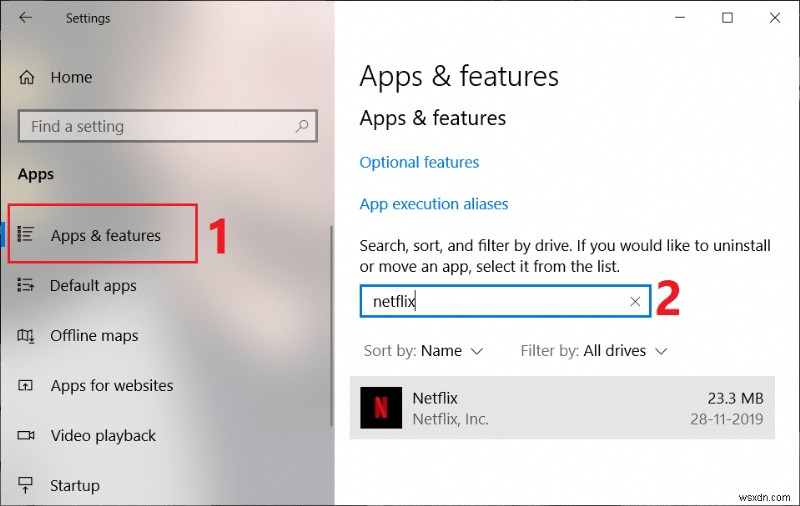This screenshot has height=506, width=800.
Task: Go to the Home settings page
Action: pyautogui.click(x=71, y=78)
